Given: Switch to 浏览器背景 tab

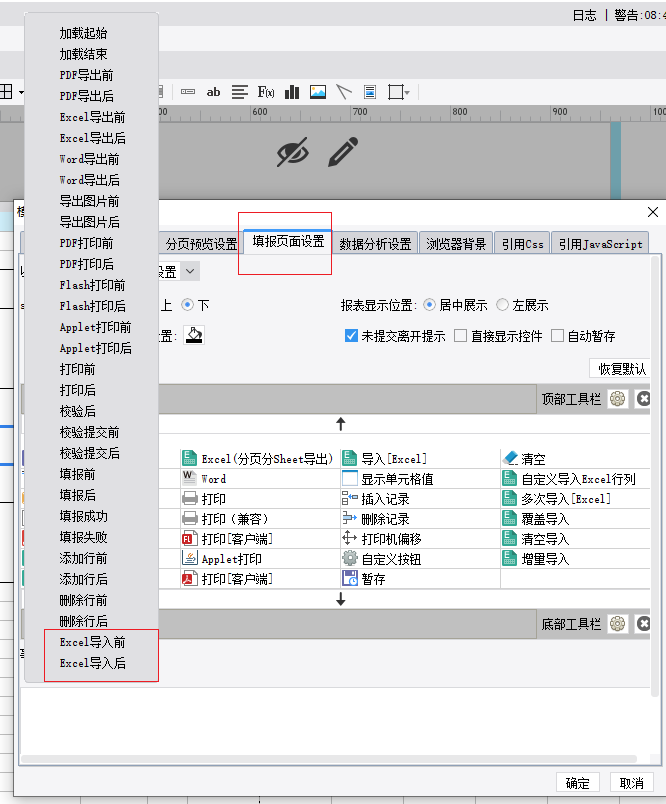Looking at the screenshot, I should pyautogui.click(x=456, y=244).
